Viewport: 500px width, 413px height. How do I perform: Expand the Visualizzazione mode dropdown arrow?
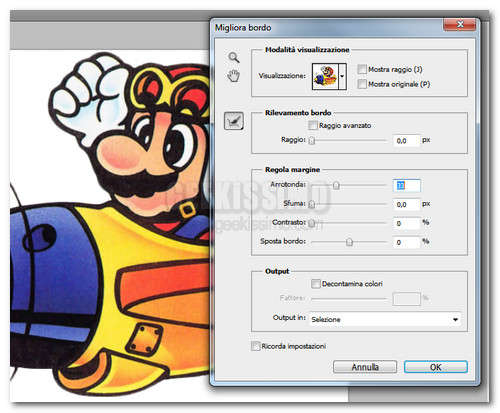(x=342, y=76)
